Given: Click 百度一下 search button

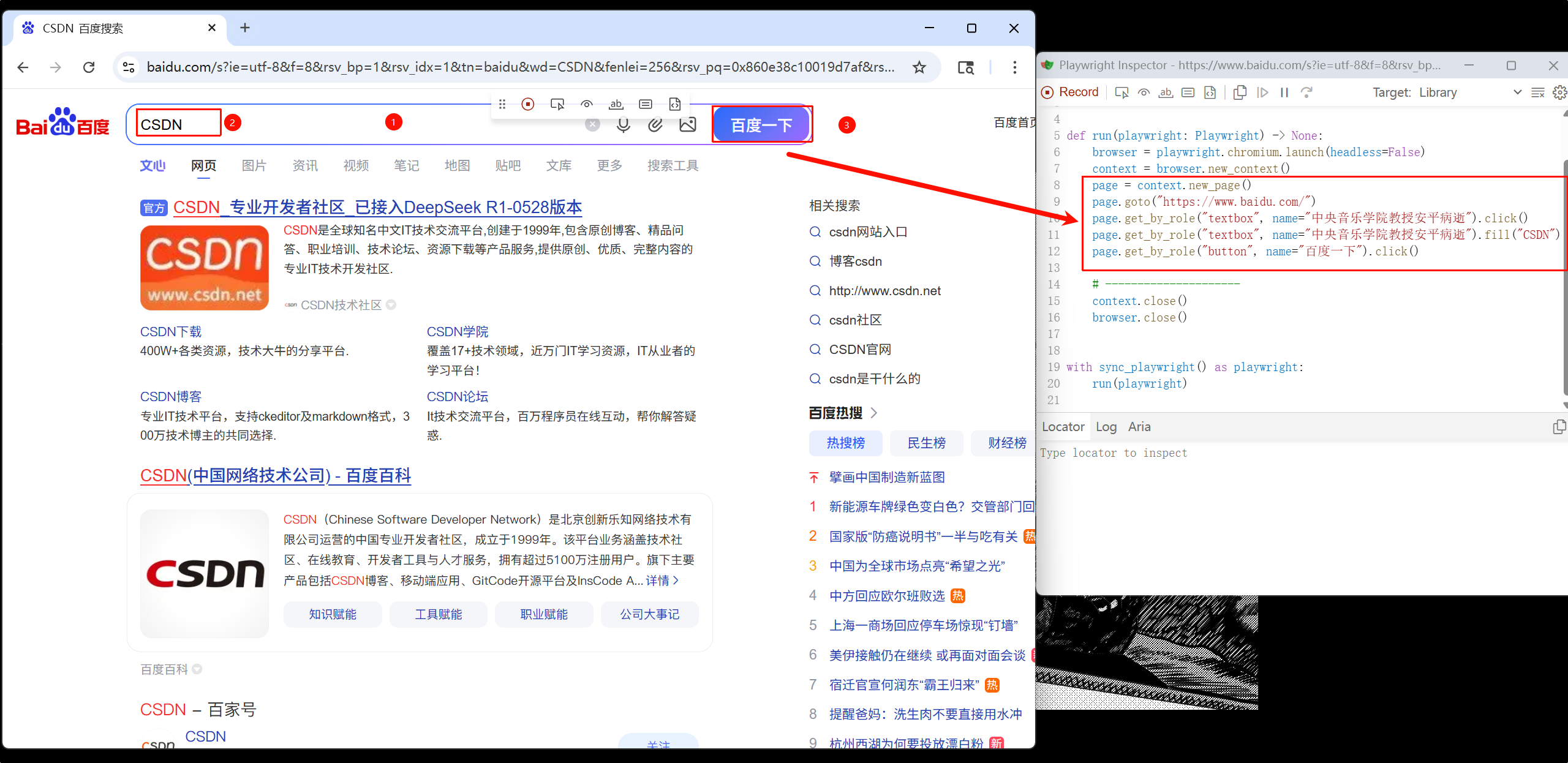Looking at the screenshot, I should (x=761, y=125).
